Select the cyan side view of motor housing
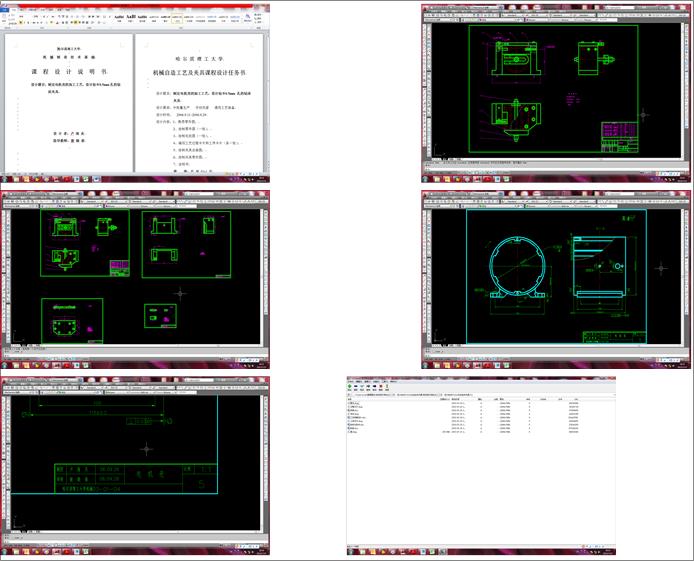 (599, 267)
